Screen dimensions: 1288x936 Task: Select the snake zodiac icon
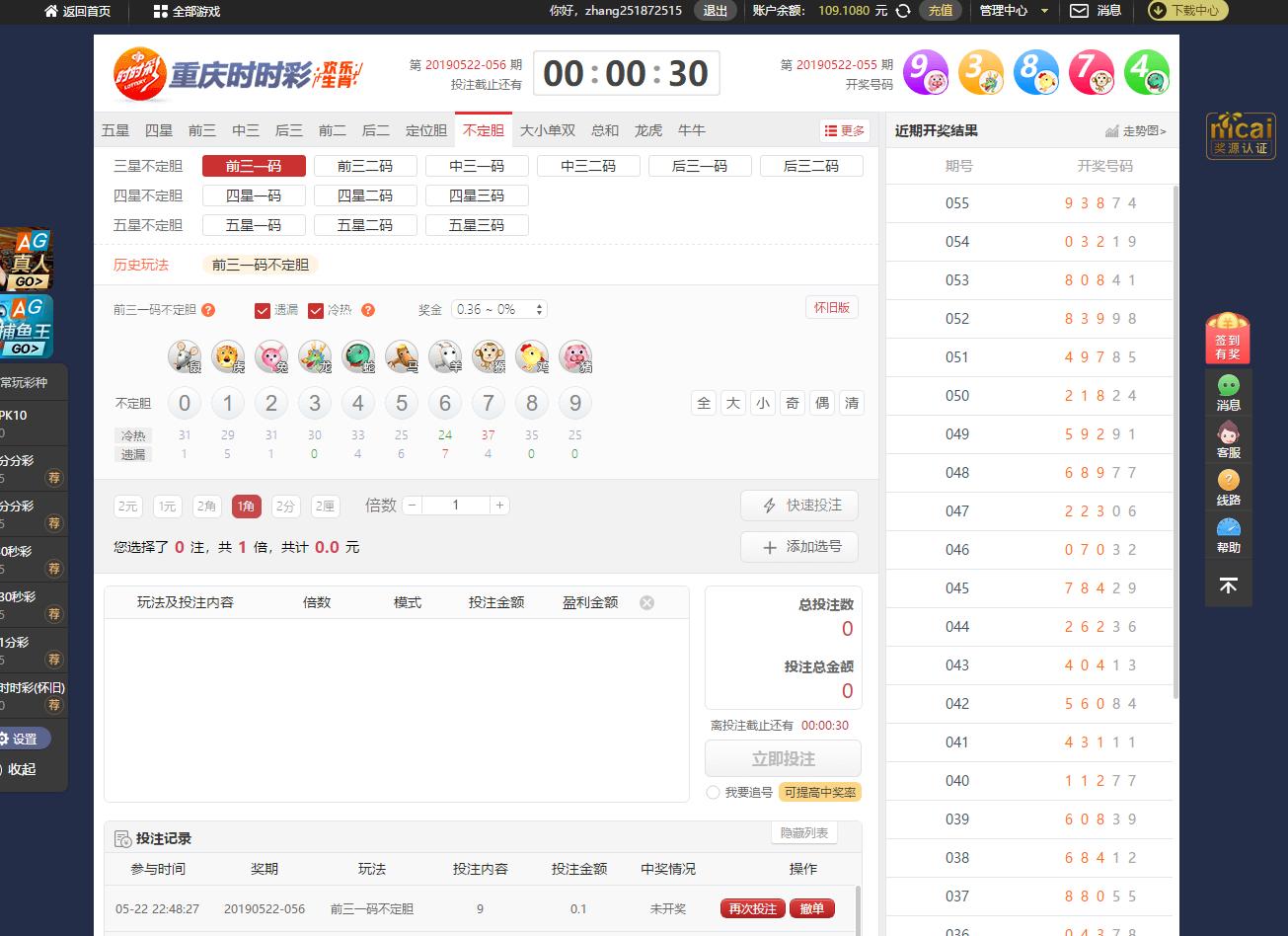[358, 355]
